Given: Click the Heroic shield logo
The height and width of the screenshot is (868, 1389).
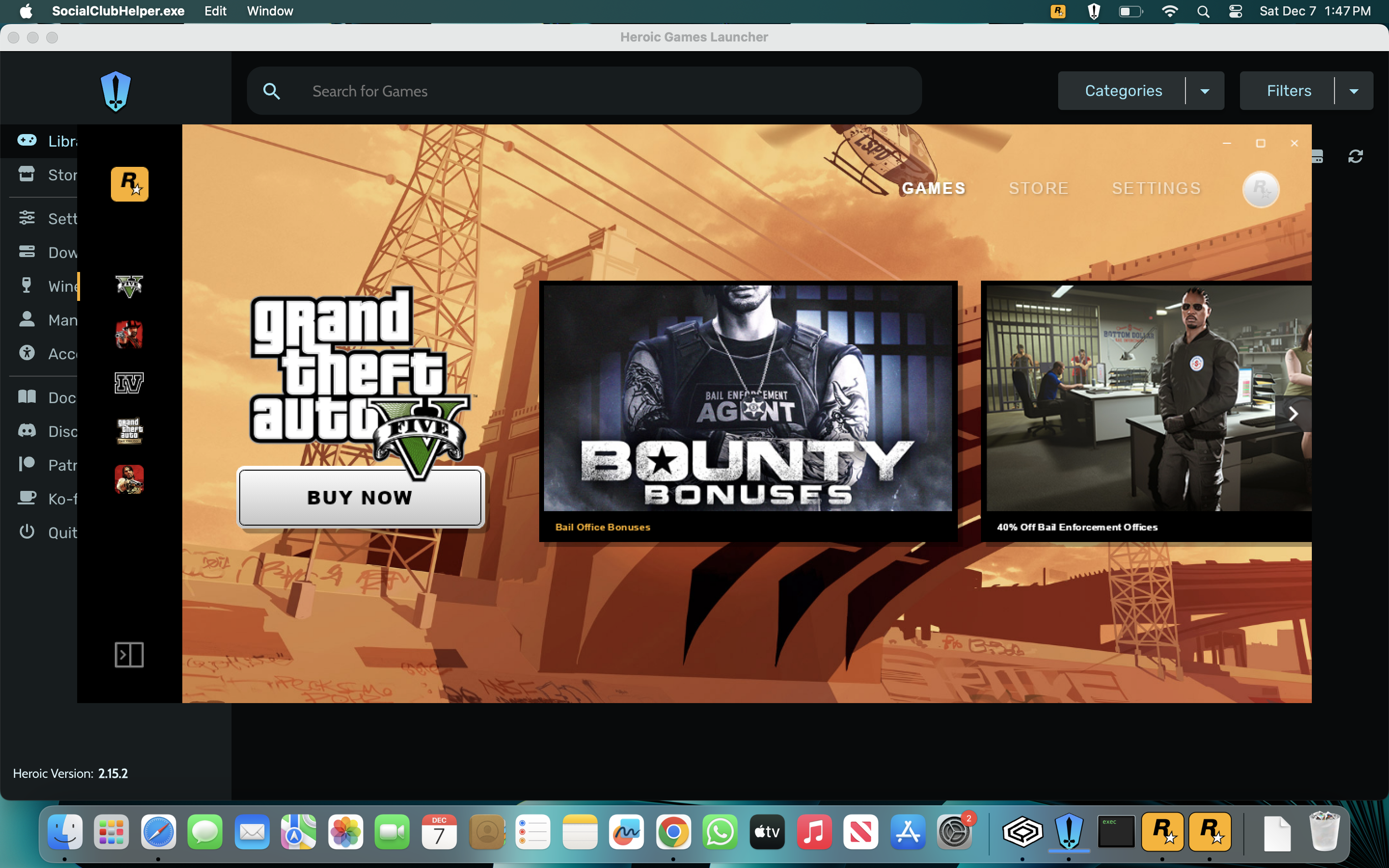Looking at the screenshot, I should (x=115, y=91).
